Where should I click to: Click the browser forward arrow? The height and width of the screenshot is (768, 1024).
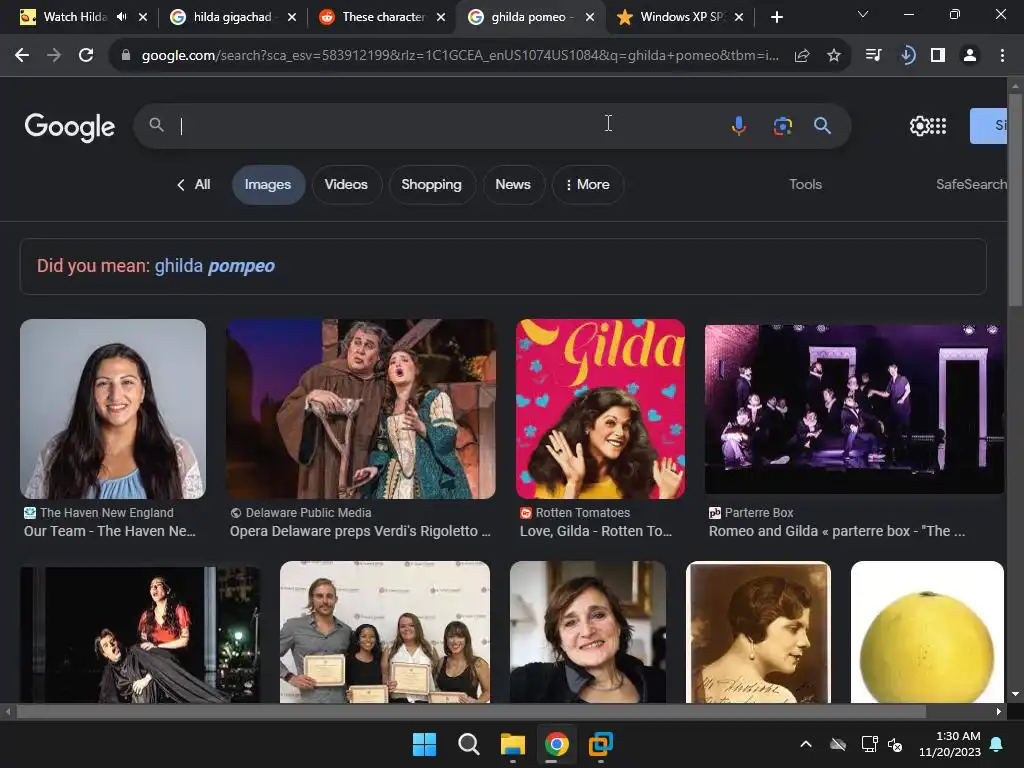pos(54,56)
